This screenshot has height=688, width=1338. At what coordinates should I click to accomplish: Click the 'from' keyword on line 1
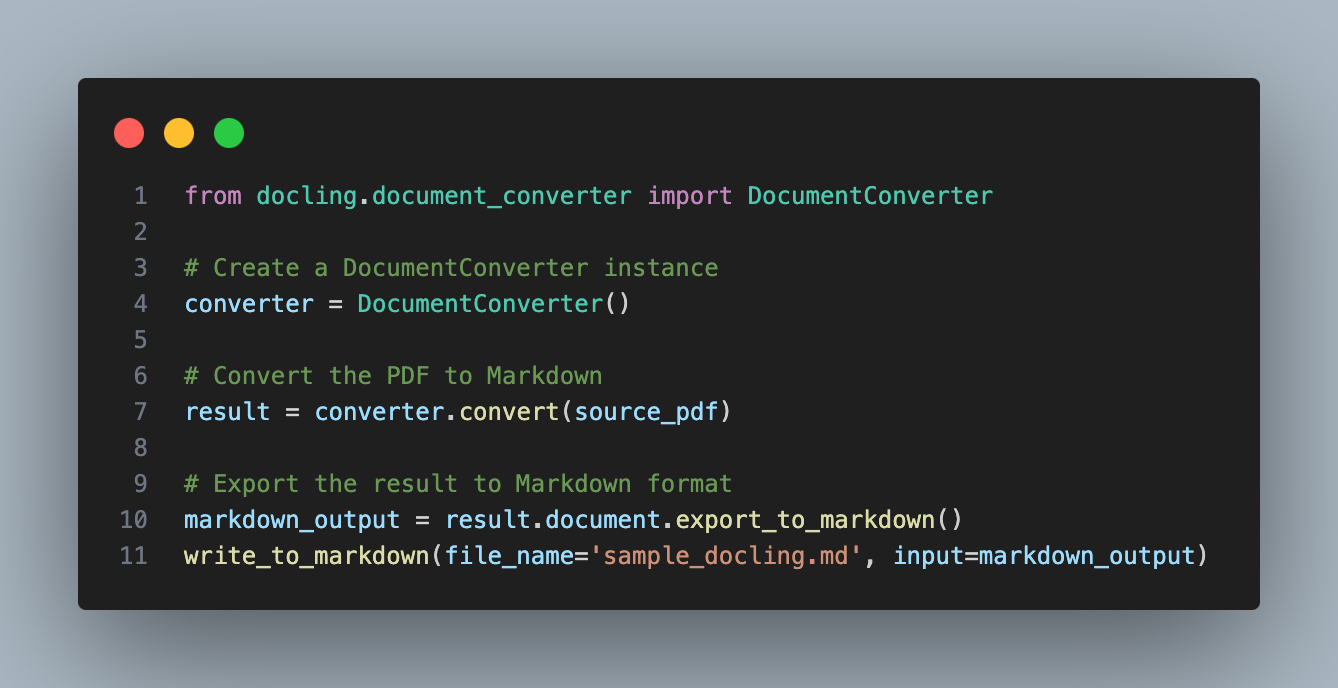213,196
